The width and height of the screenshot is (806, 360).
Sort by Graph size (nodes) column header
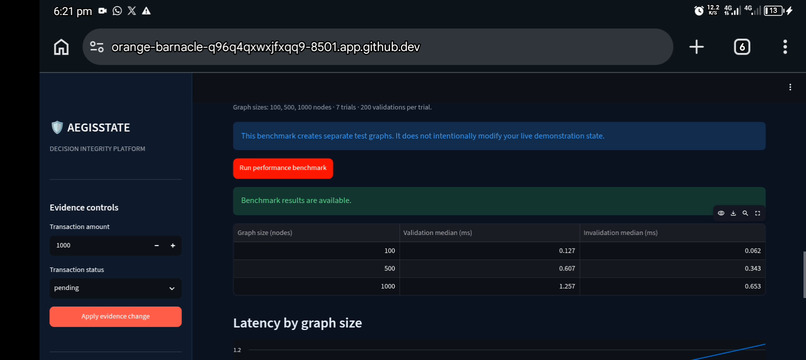point(316,233)
